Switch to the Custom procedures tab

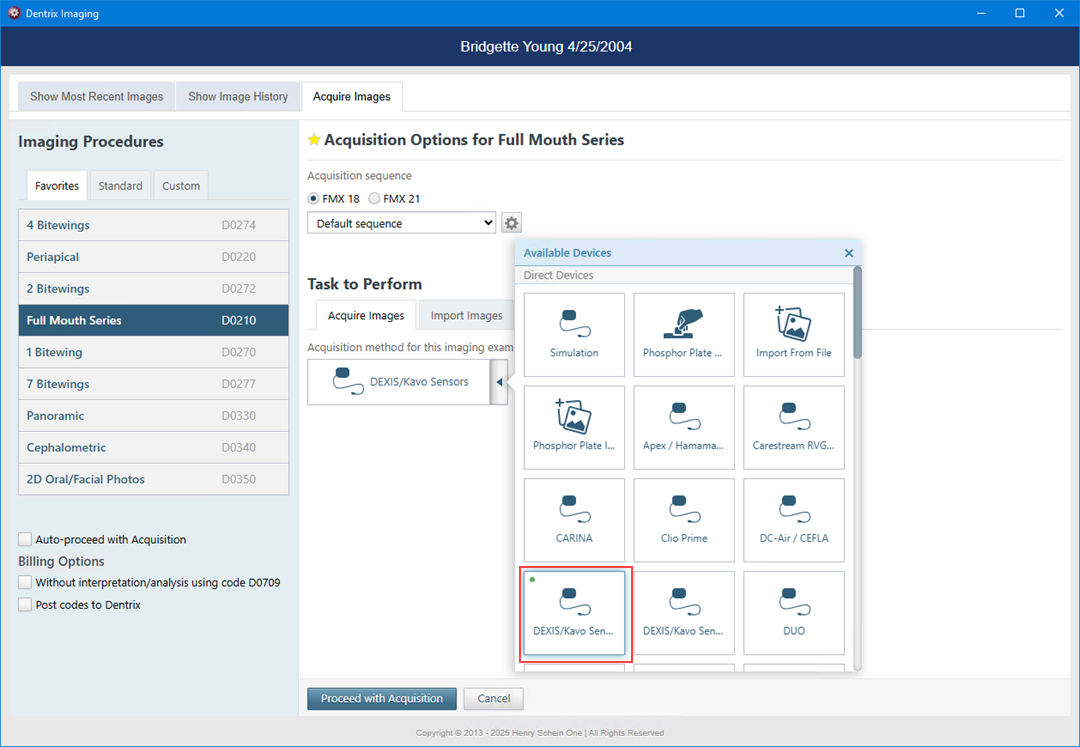(181, 186)
